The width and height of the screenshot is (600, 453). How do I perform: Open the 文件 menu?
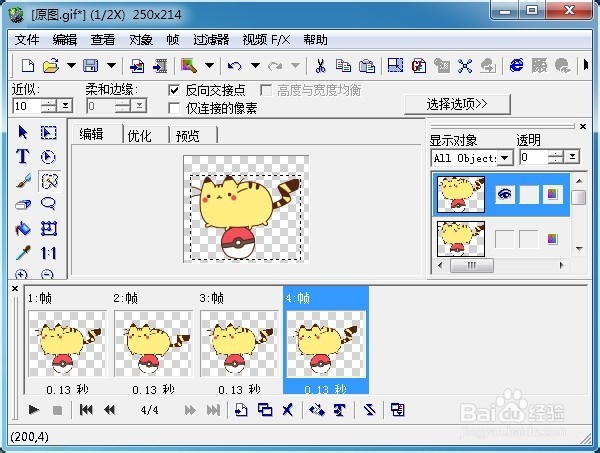pyautogui.click(x=27, y=40)
